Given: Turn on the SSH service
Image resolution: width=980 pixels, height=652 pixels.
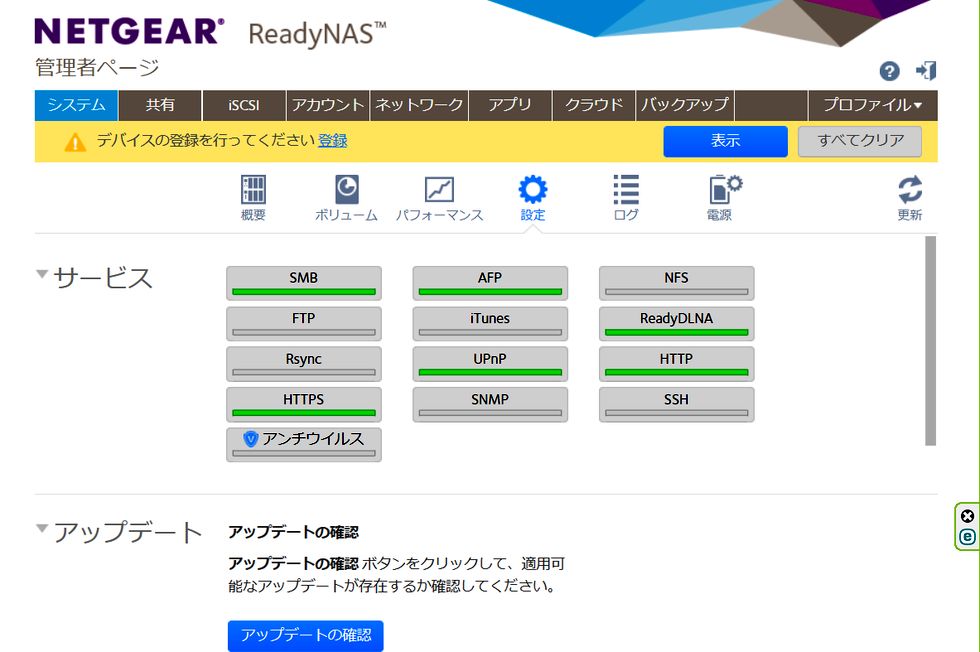Looking at the screenshot, I should tap(676, 405).
